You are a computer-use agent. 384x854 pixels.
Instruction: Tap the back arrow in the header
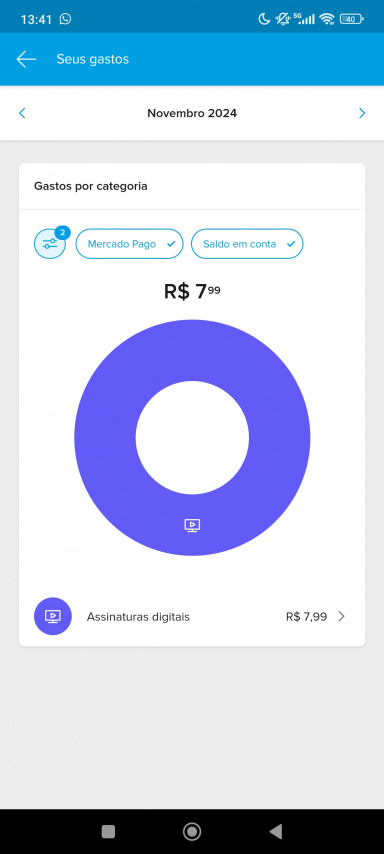[26, 59]
